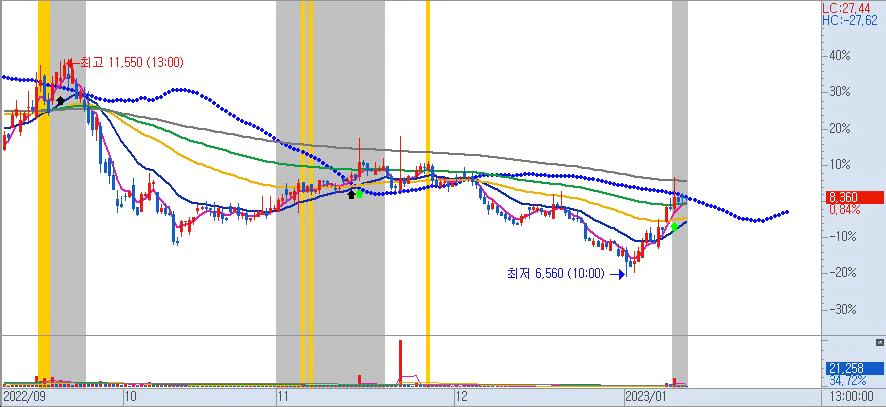Close the volume panel with its X icon

click(x=879, y=343)
